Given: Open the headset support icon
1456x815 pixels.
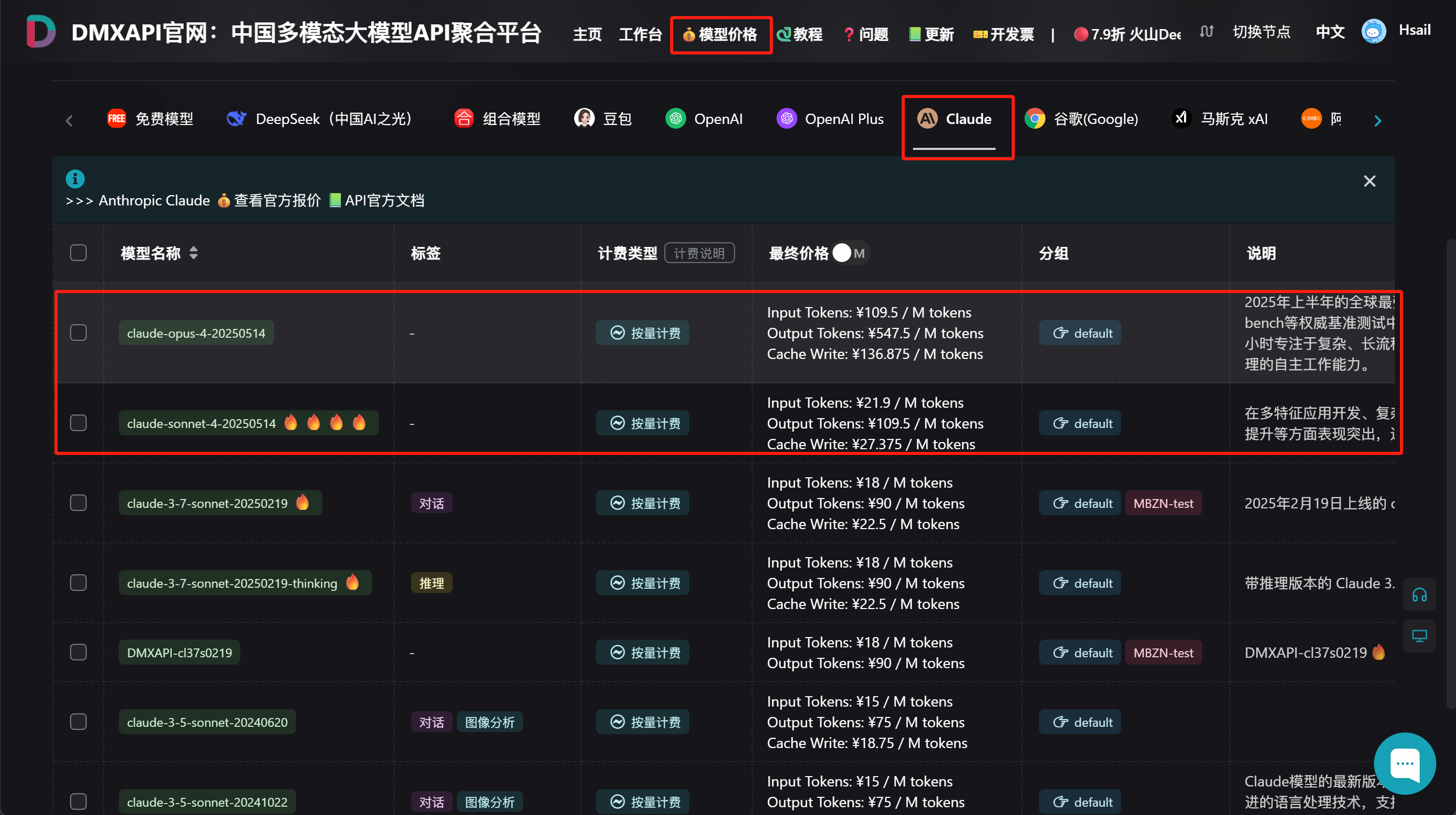Looking at the screenshot, I should pyautogui.click(x=1419, y=595).
